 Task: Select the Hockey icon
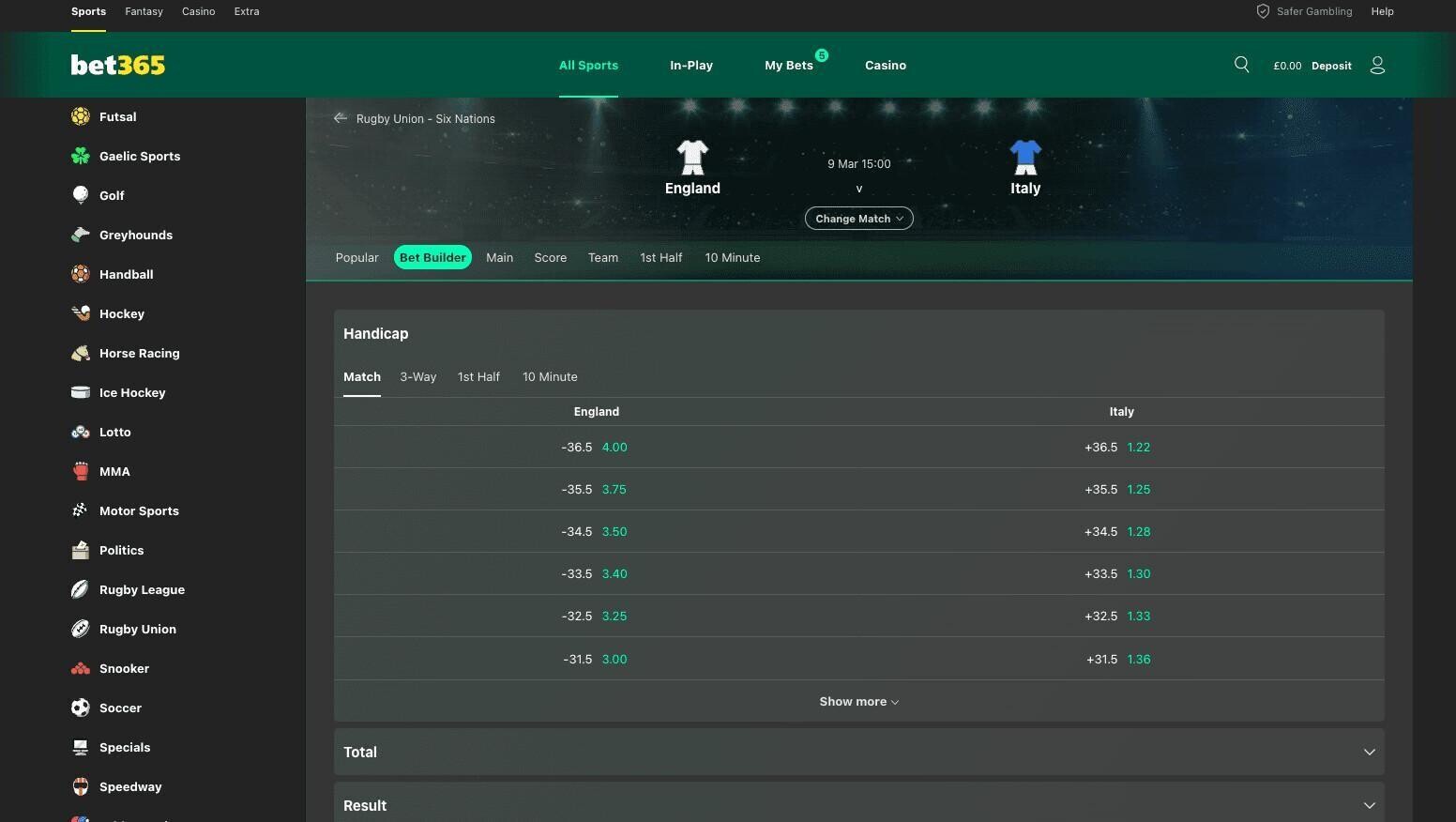point(81,313)
